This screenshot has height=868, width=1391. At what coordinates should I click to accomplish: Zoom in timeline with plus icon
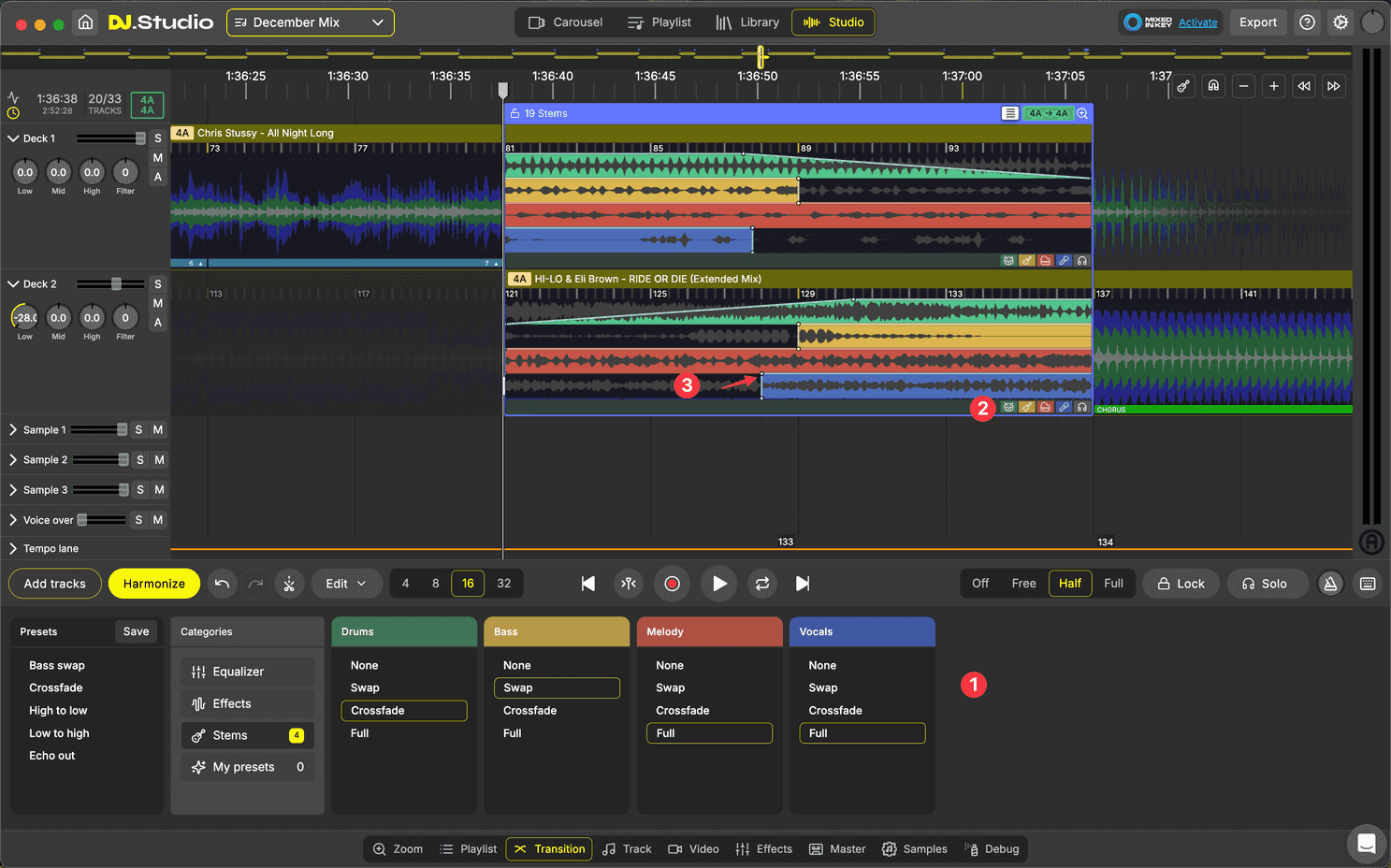coord(1273,86)
